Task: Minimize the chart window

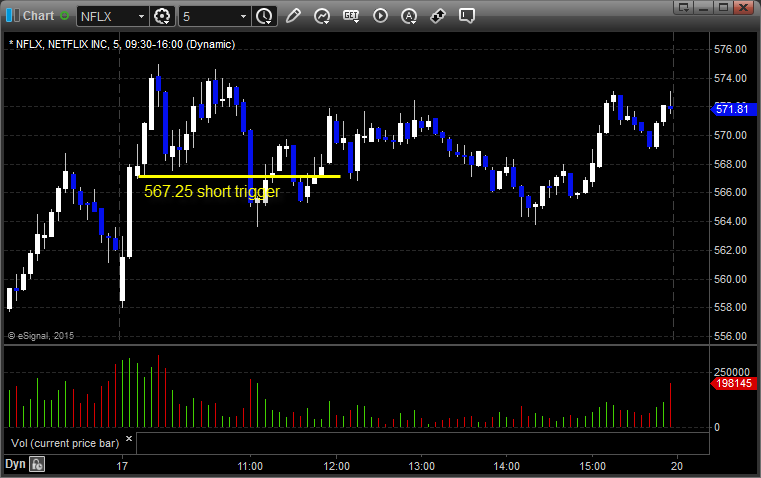Action: pyautogui.click(x=704, y=7)
